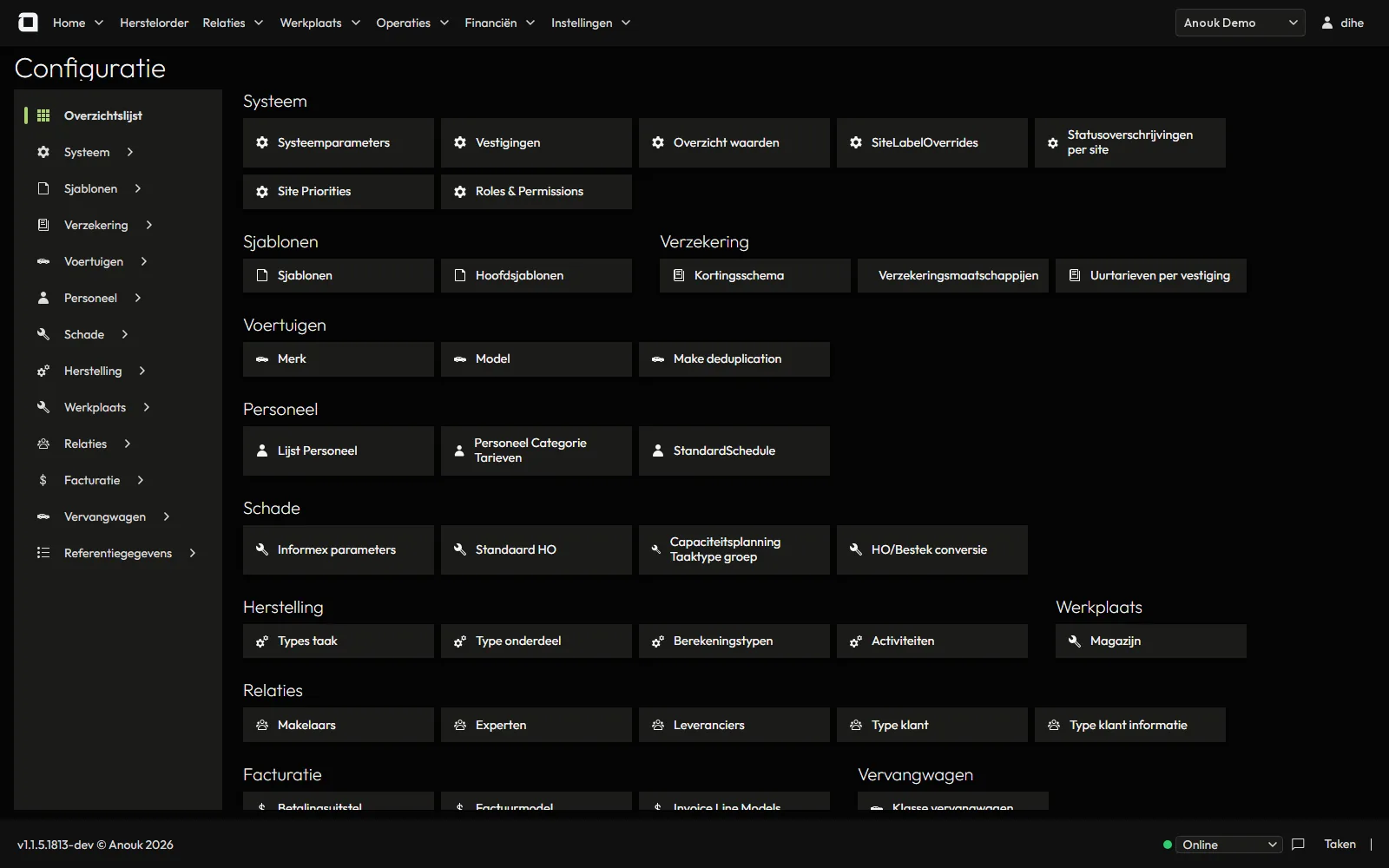Open the Verzekeringsmaatschappijen tile

[953, 275]
